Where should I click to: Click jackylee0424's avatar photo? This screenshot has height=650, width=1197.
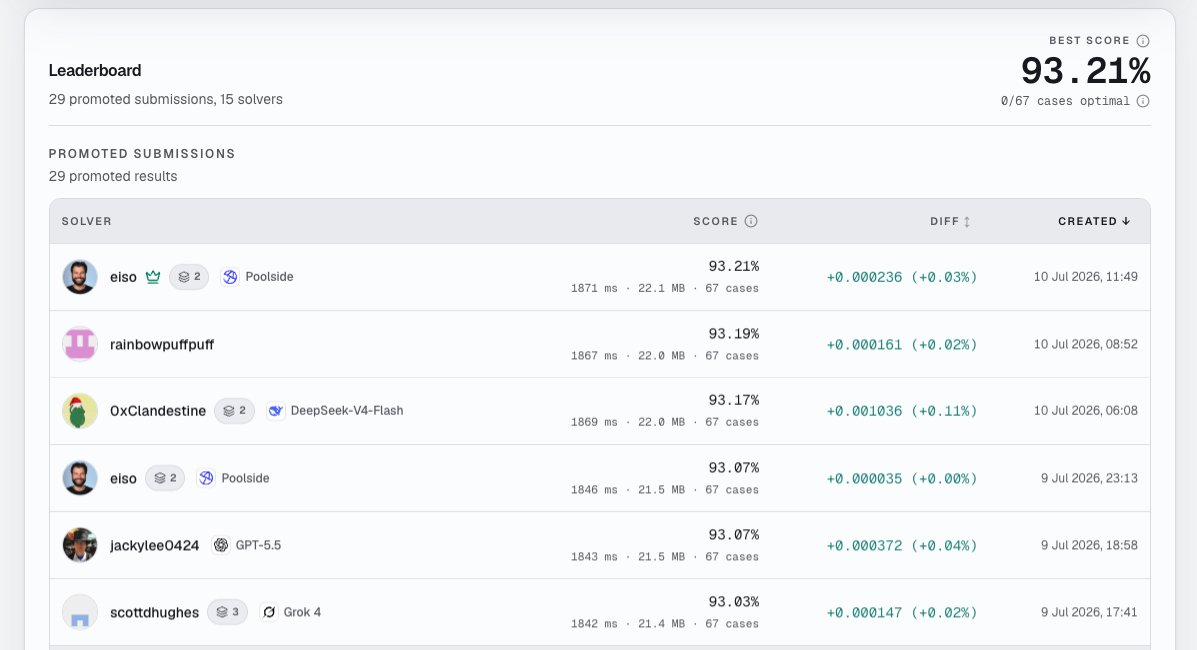point(80,545)
